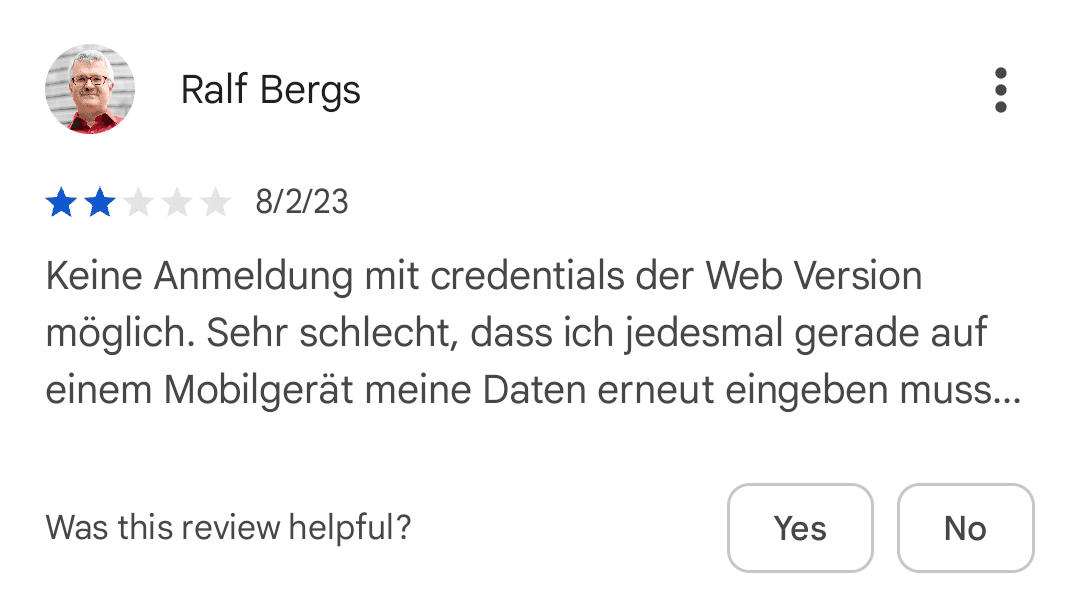Click the three-dot menu beside the review

click(x=1000, y=89)
